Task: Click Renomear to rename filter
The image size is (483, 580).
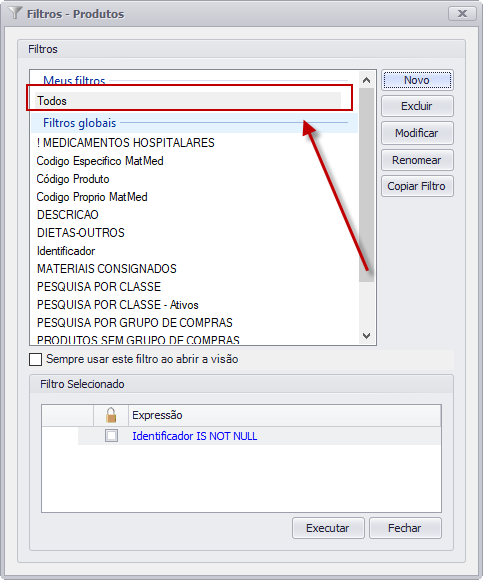Action: (x=417, y=160)
